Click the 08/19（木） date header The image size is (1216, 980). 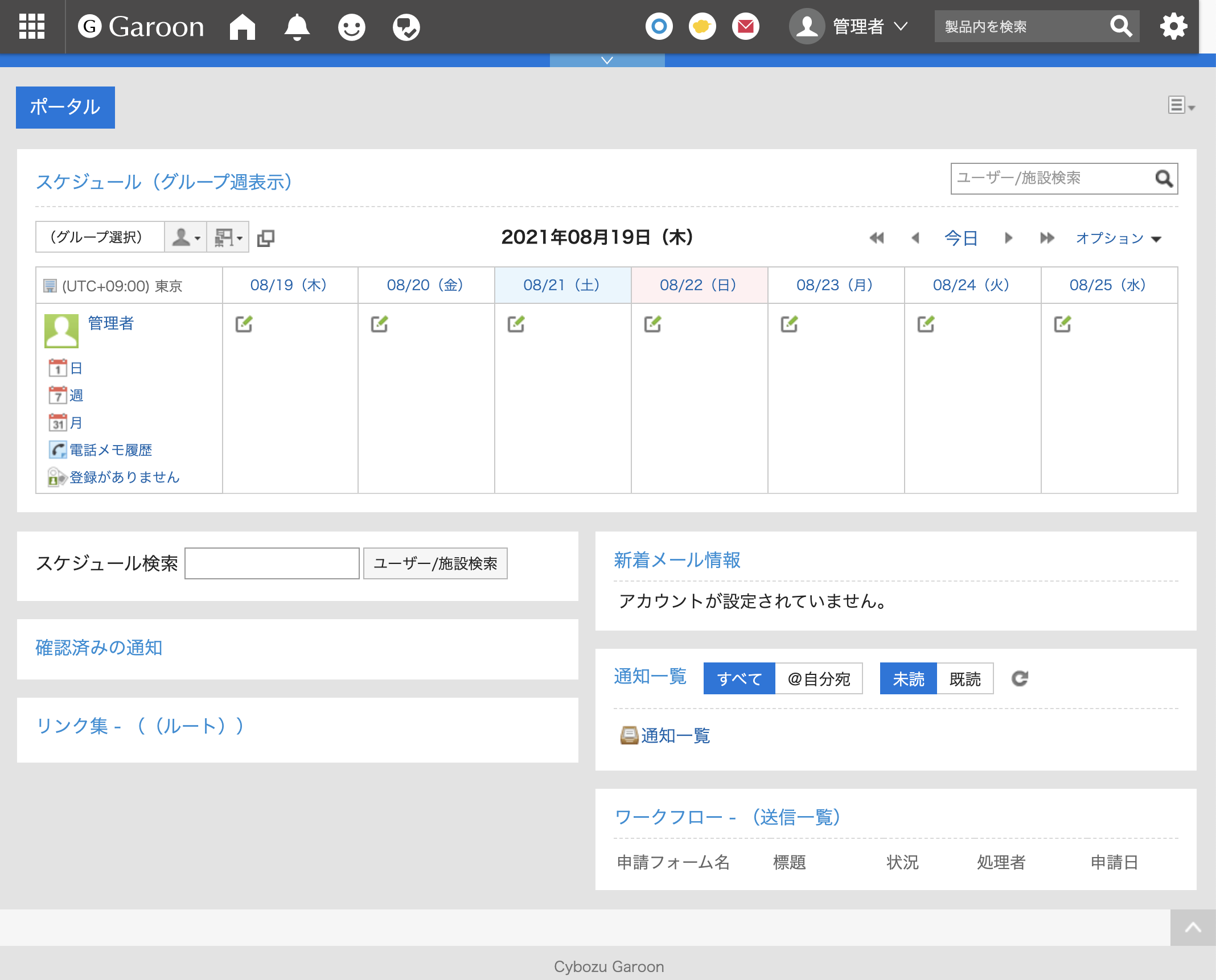(x=289, y=285)
